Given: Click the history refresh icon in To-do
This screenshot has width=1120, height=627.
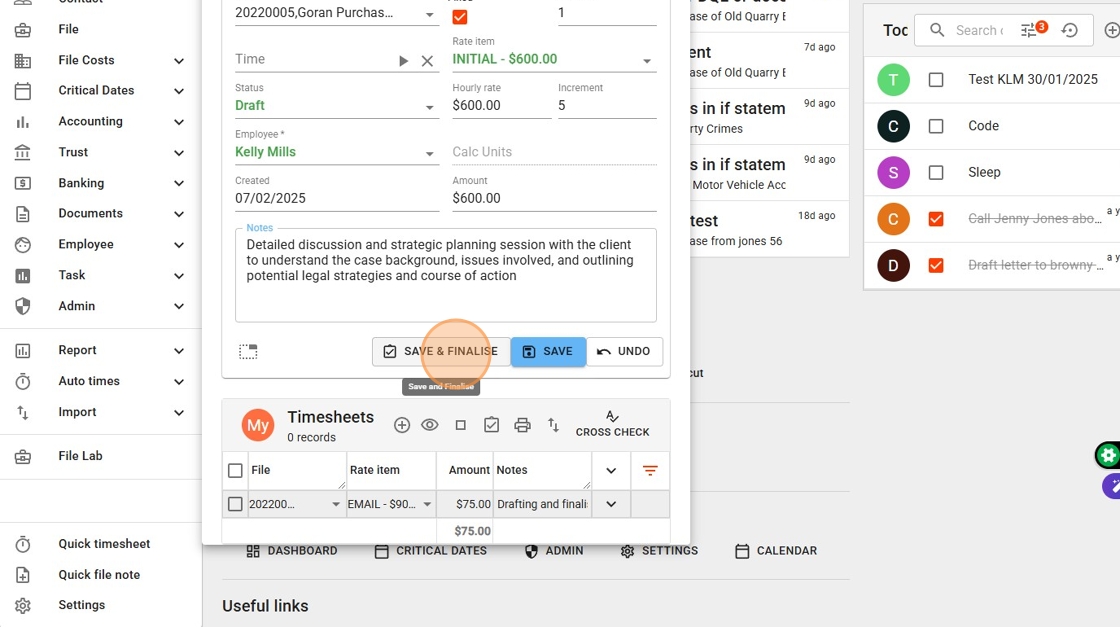Looking at the screenshot, I should (1069, 30).
